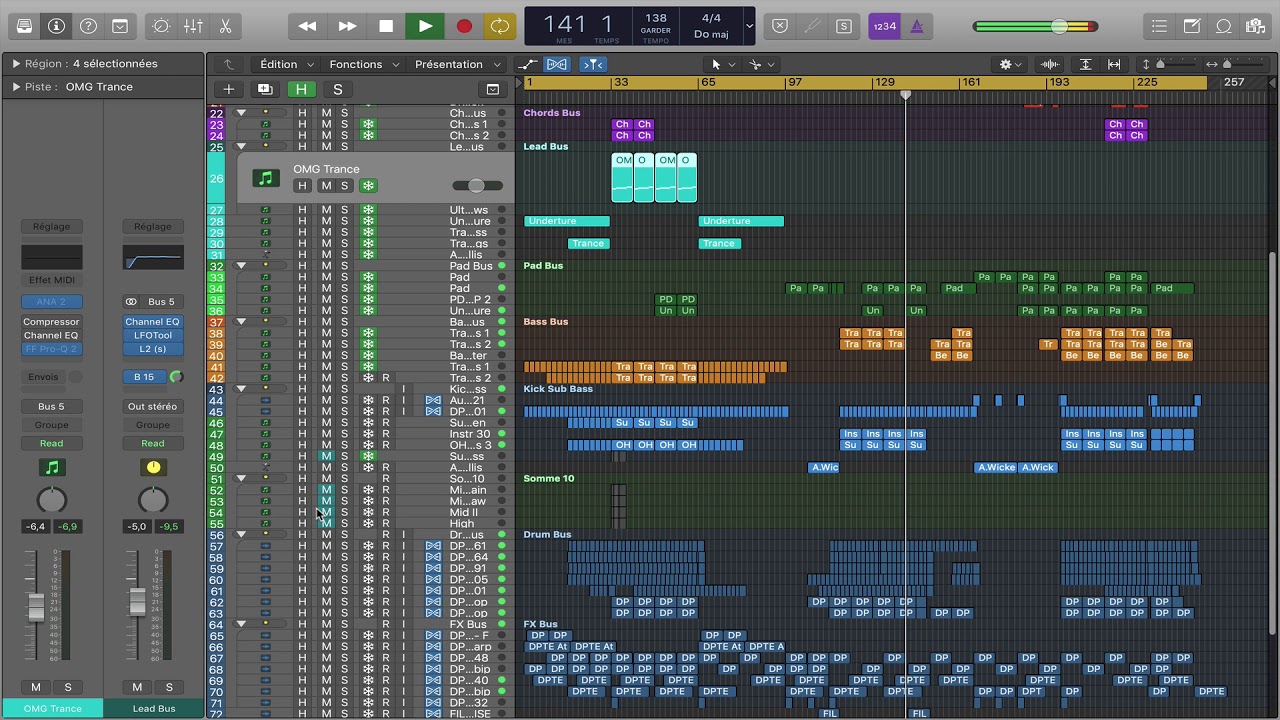Open the Library panel
Viewport: 1280px width, 720px height.
24,26
